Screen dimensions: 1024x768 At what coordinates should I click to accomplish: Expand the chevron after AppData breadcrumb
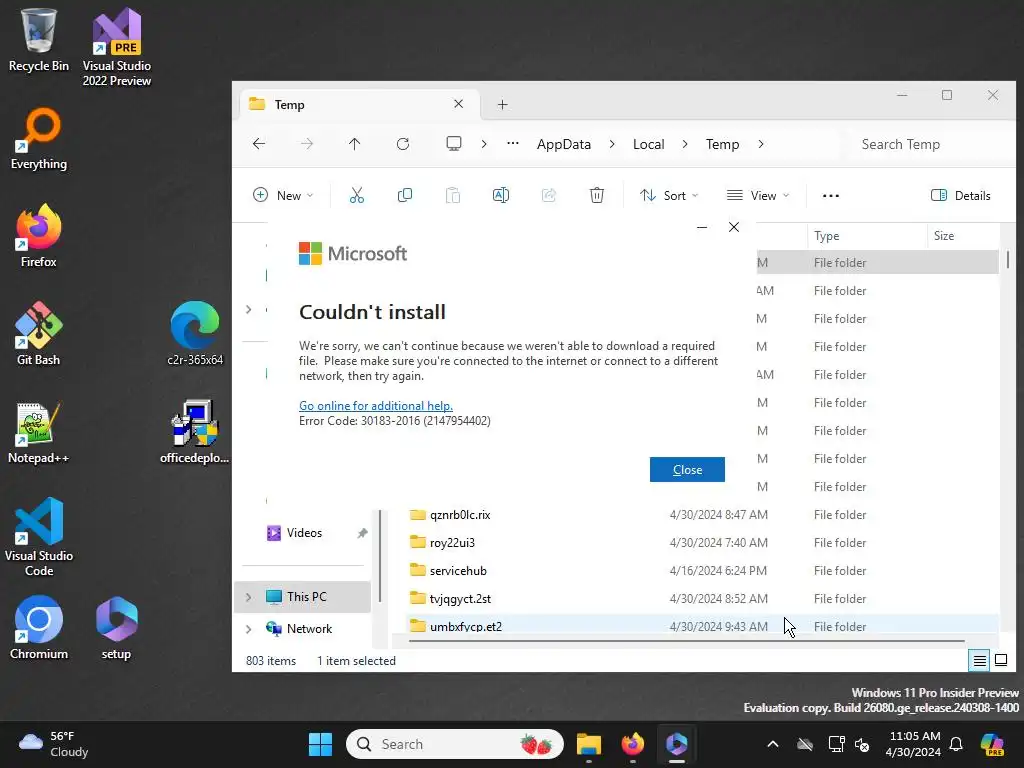click(x=612, y=144)
